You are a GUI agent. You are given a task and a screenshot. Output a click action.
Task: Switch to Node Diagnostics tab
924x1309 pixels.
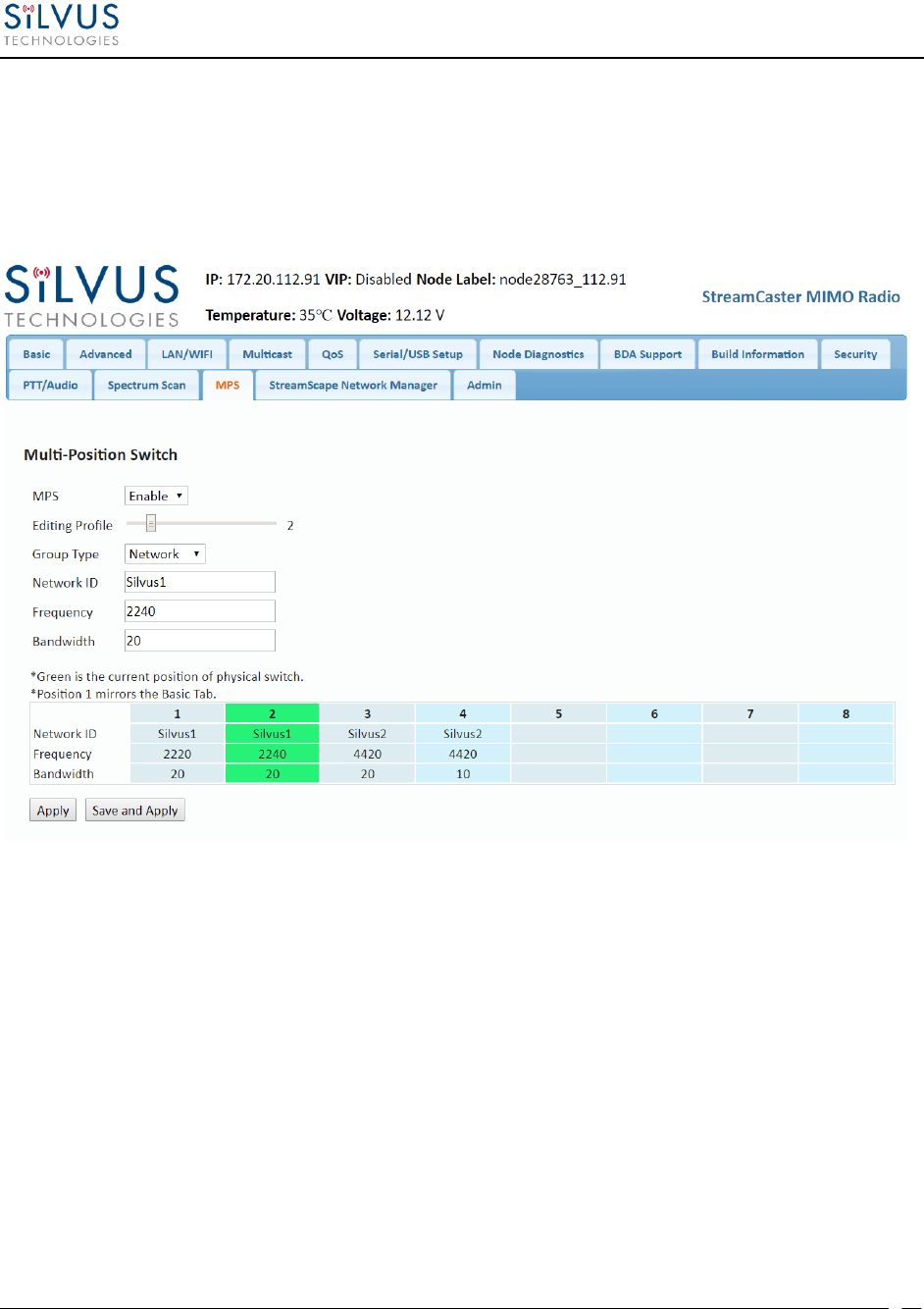coord(539,354)
